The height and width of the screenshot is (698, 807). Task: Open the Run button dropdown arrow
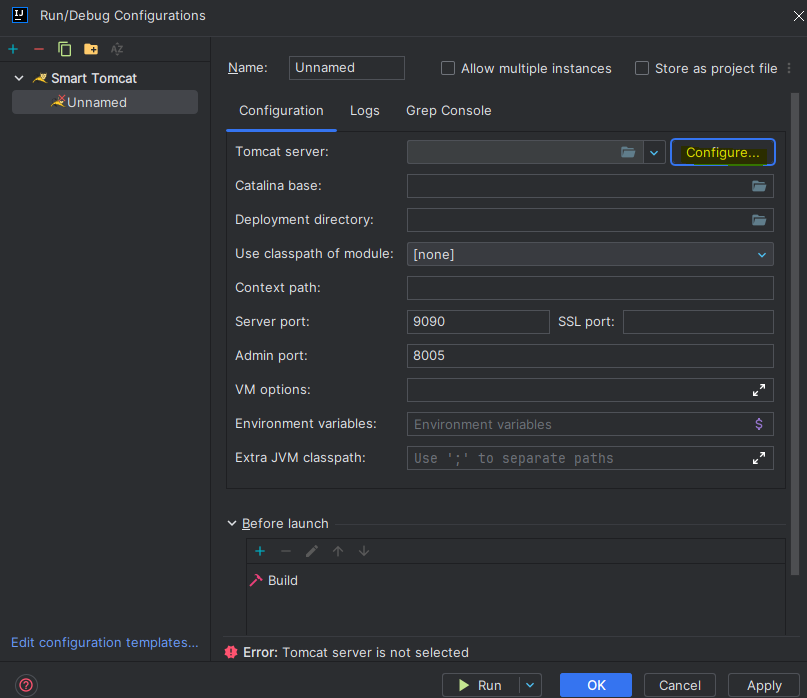point(530,685)
